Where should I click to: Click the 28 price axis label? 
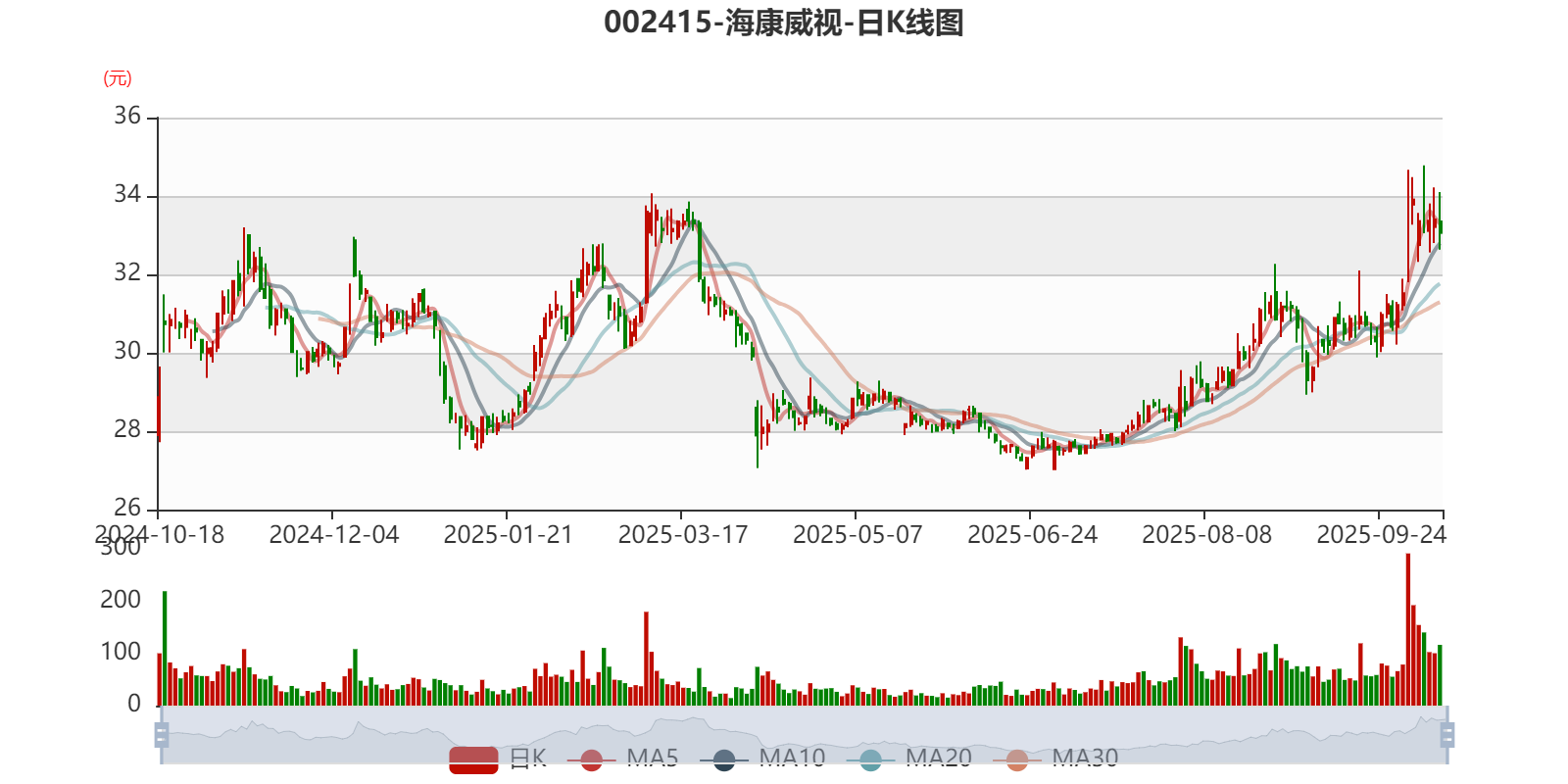[x=127, y=429]
